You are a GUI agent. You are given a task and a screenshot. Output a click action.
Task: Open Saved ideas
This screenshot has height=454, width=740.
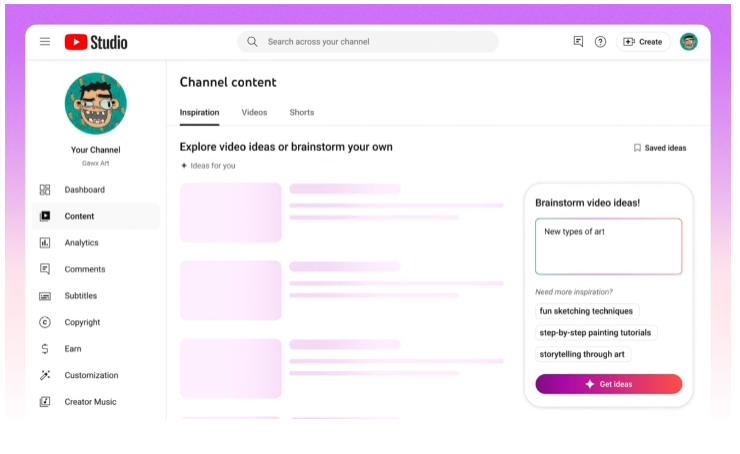coord(660,148)
